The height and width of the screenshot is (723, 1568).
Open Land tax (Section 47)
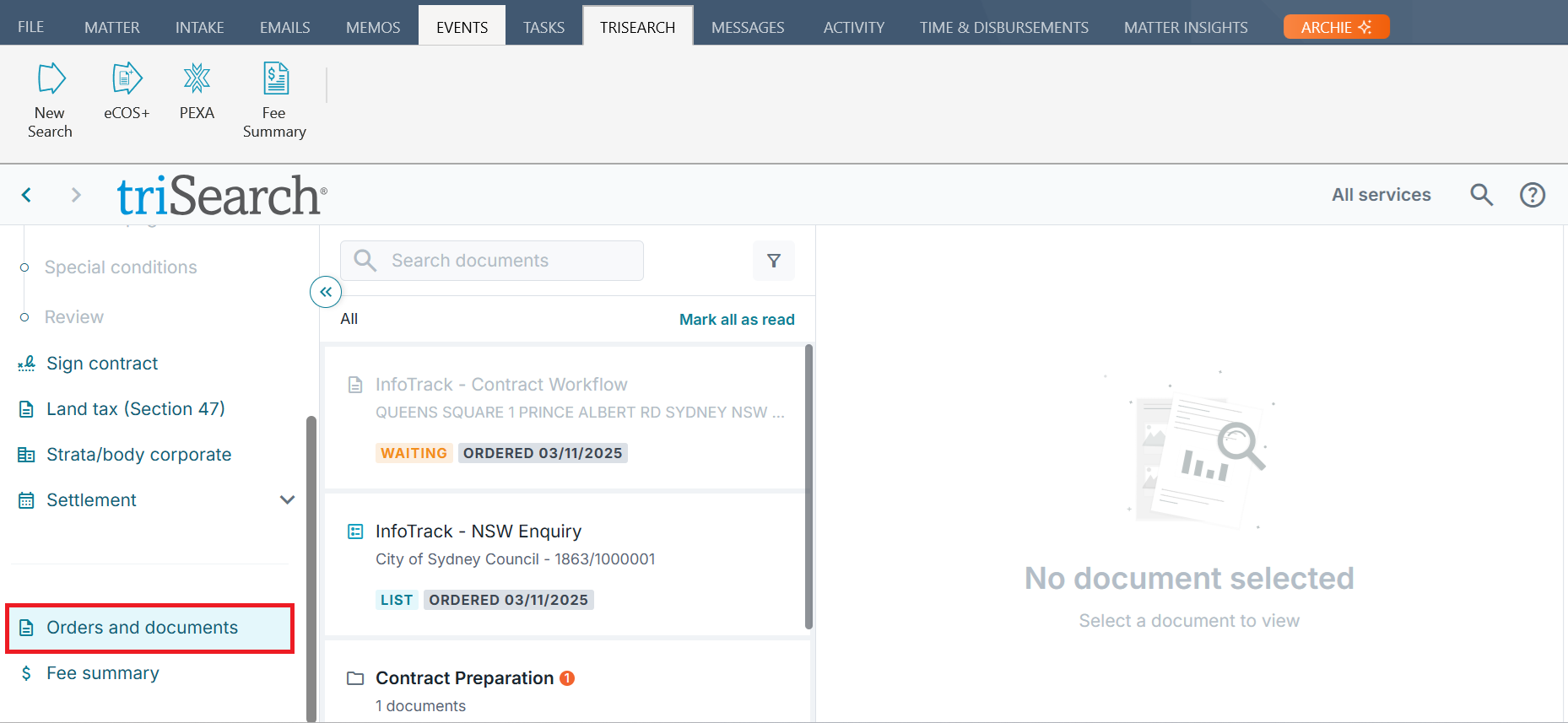136,409
